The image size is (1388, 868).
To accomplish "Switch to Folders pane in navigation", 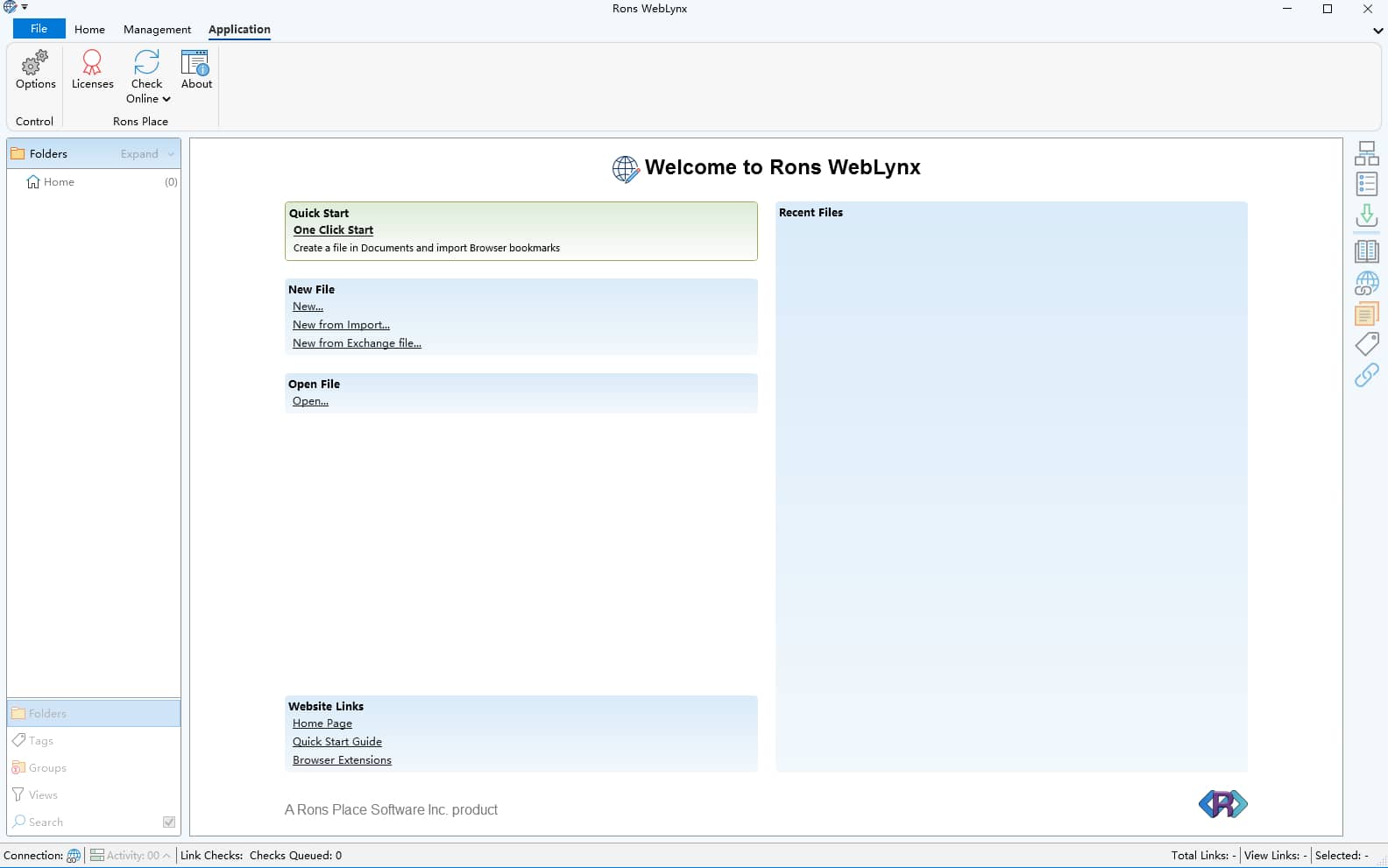I will [x=94, y=713].
